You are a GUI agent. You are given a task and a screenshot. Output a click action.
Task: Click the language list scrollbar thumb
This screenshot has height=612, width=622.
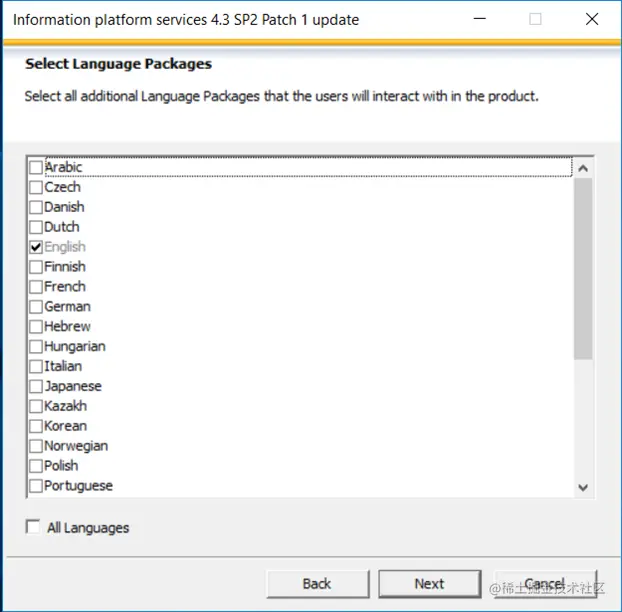point(583,269)
